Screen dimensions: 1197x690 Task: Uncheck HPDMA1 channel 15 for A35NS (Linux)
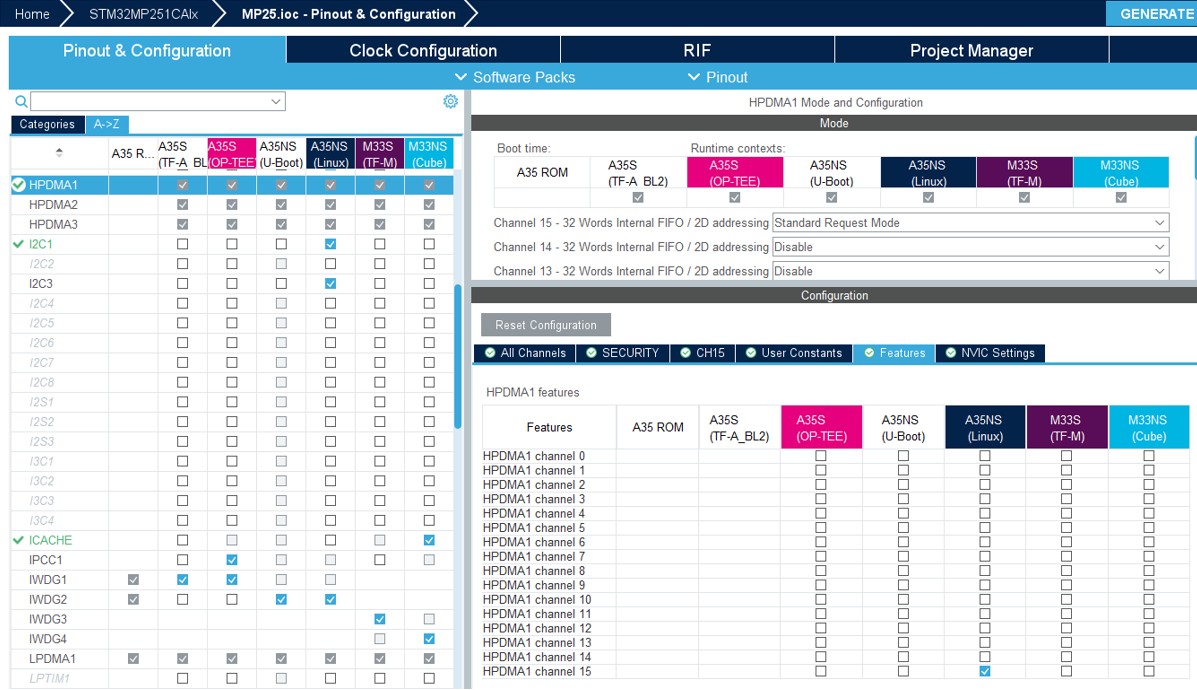pyautogui.click(x=985, y=672)
